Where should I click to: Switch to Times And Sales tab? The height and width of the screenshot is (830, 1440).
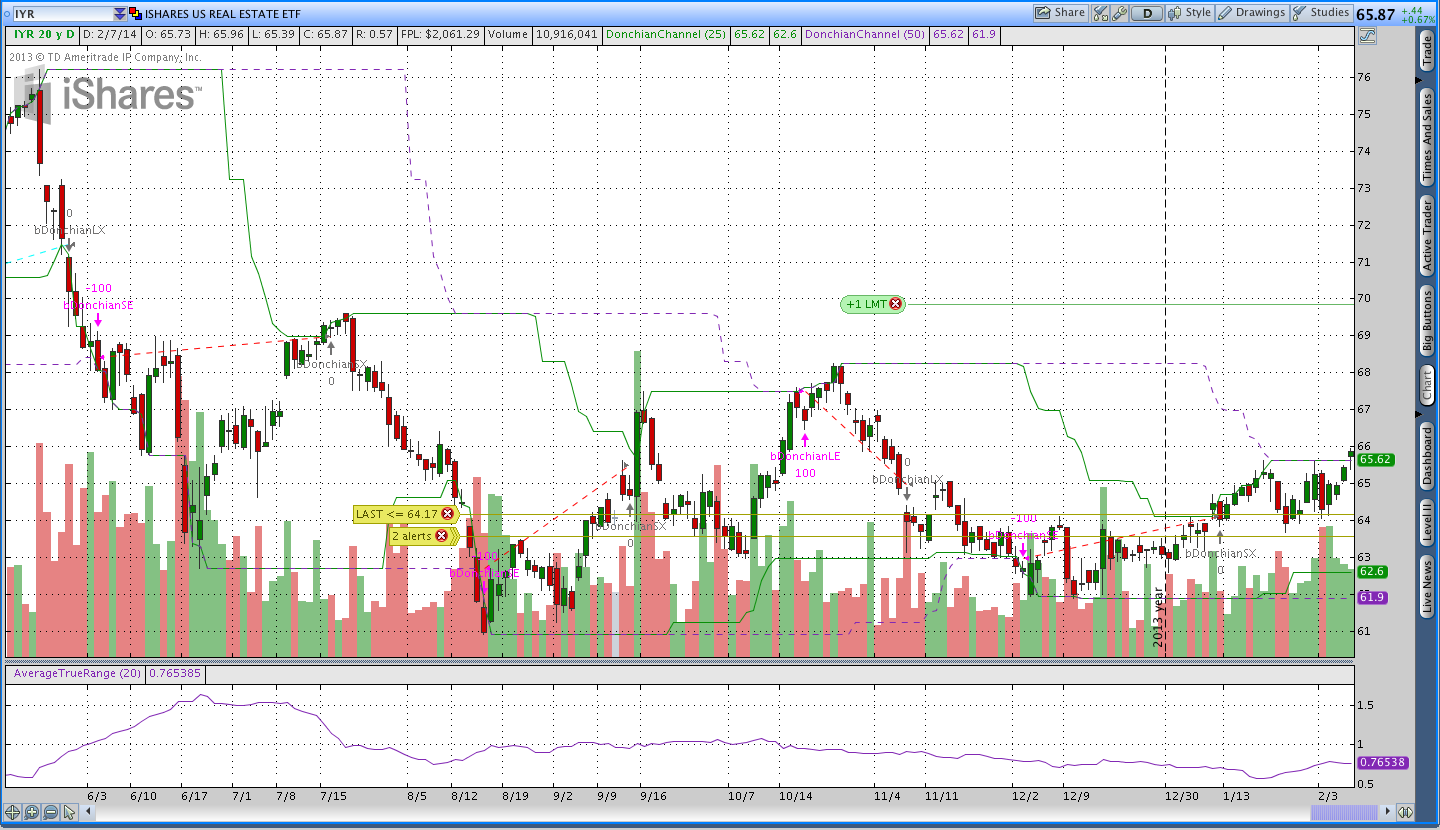click(x=1428, y=137)
